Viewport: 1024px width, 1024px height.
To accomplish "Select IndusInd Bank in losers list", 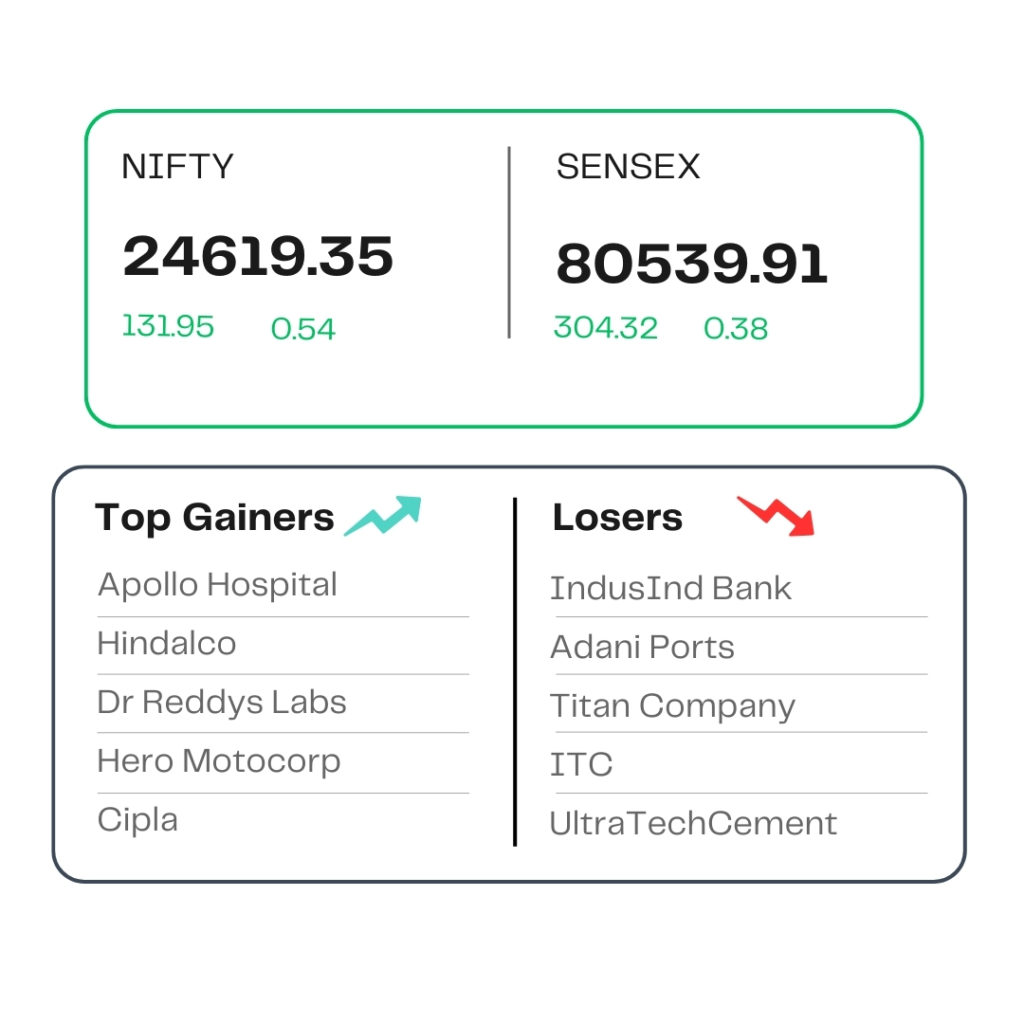I will [671, 588].
